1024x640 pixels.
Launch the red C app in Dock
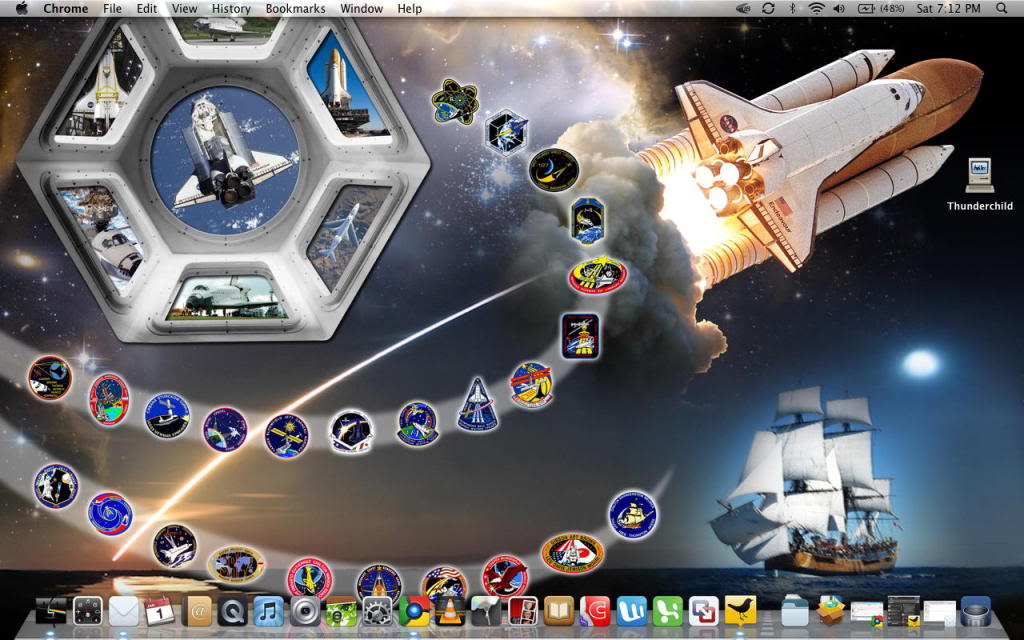[595, 611]
